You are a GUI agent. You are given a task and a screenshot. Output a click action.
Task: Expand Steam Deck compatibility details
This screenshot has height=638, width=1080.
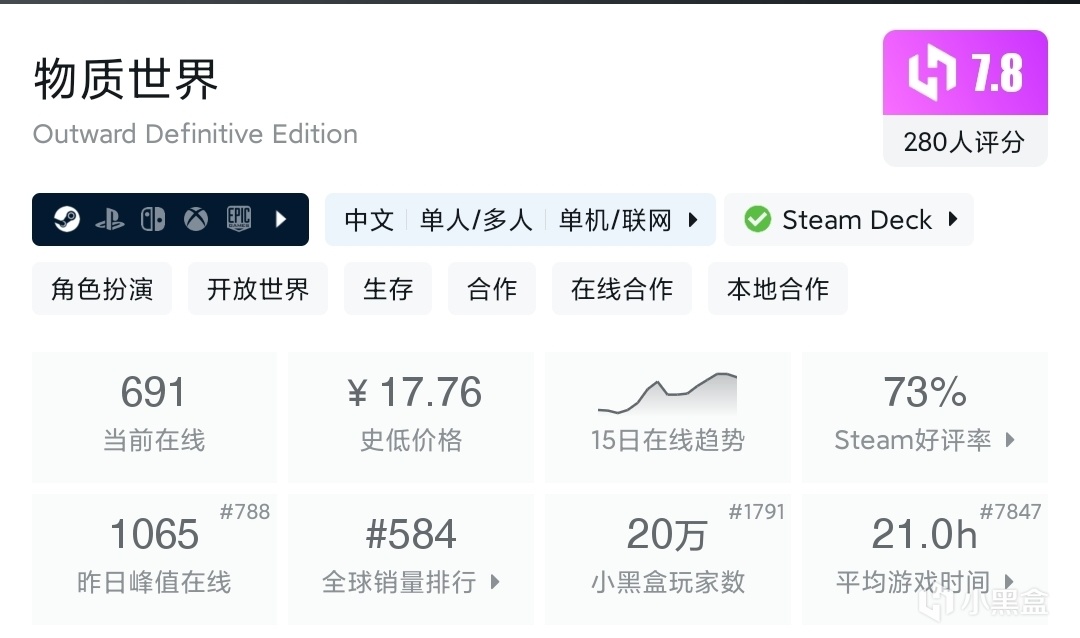pos(953,219)
